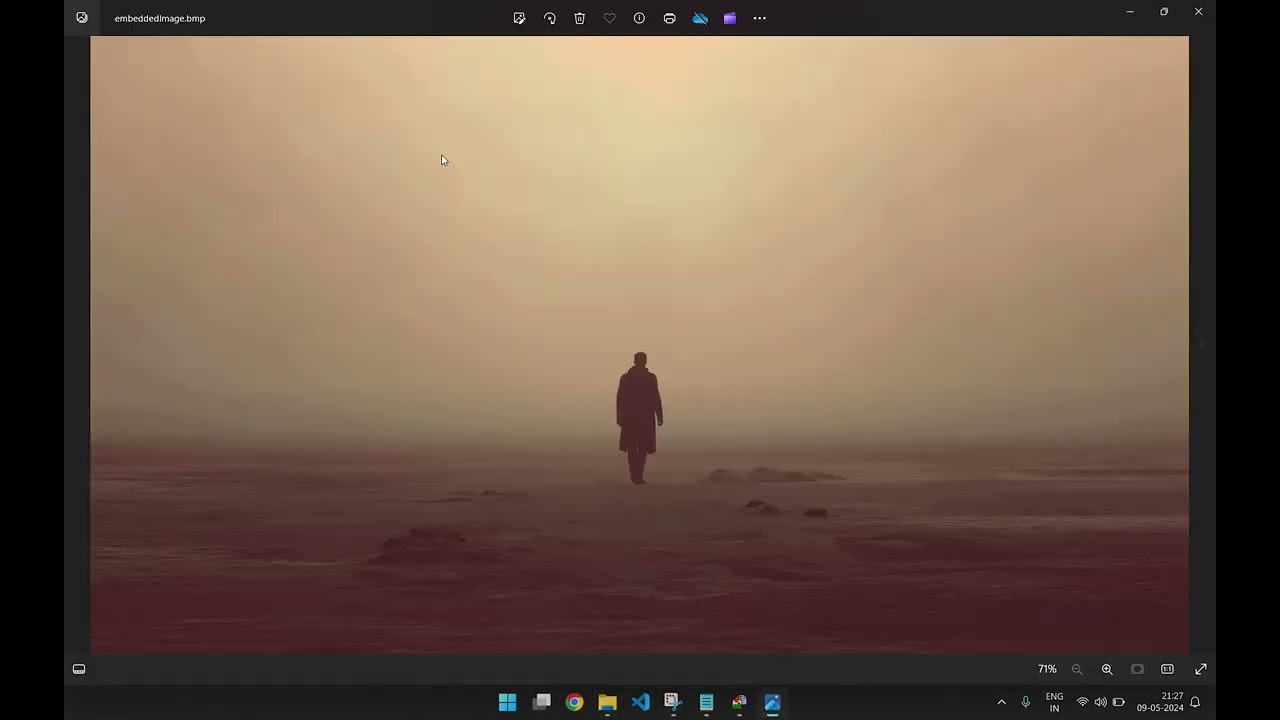Rotate the image

(x=549, y=18)
